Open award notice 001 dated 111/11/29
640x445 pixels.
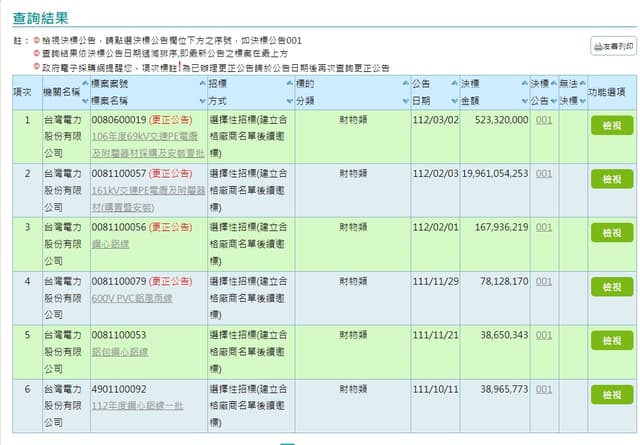point(544,281)
